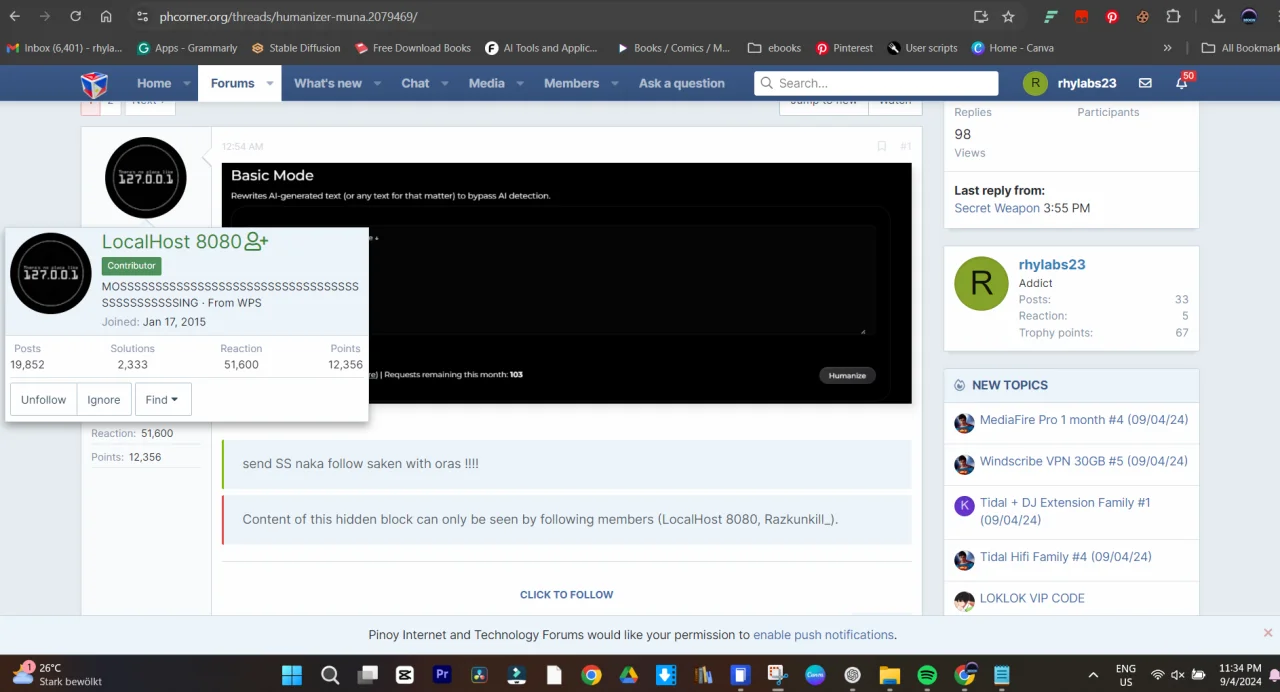
Task: Launch Premiere Pro from the taskbar
Action: coord(442,675)
